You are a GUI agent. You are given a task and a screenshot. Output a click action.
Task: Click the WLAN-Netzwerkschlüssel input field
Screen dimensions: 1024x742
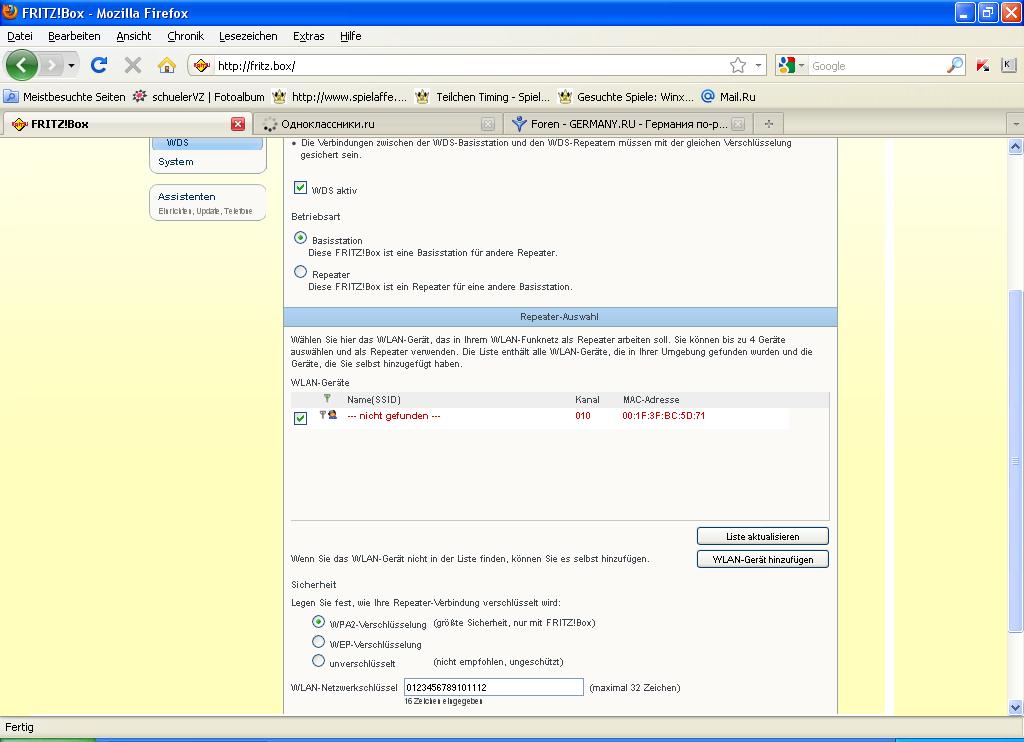click(494, 687)
